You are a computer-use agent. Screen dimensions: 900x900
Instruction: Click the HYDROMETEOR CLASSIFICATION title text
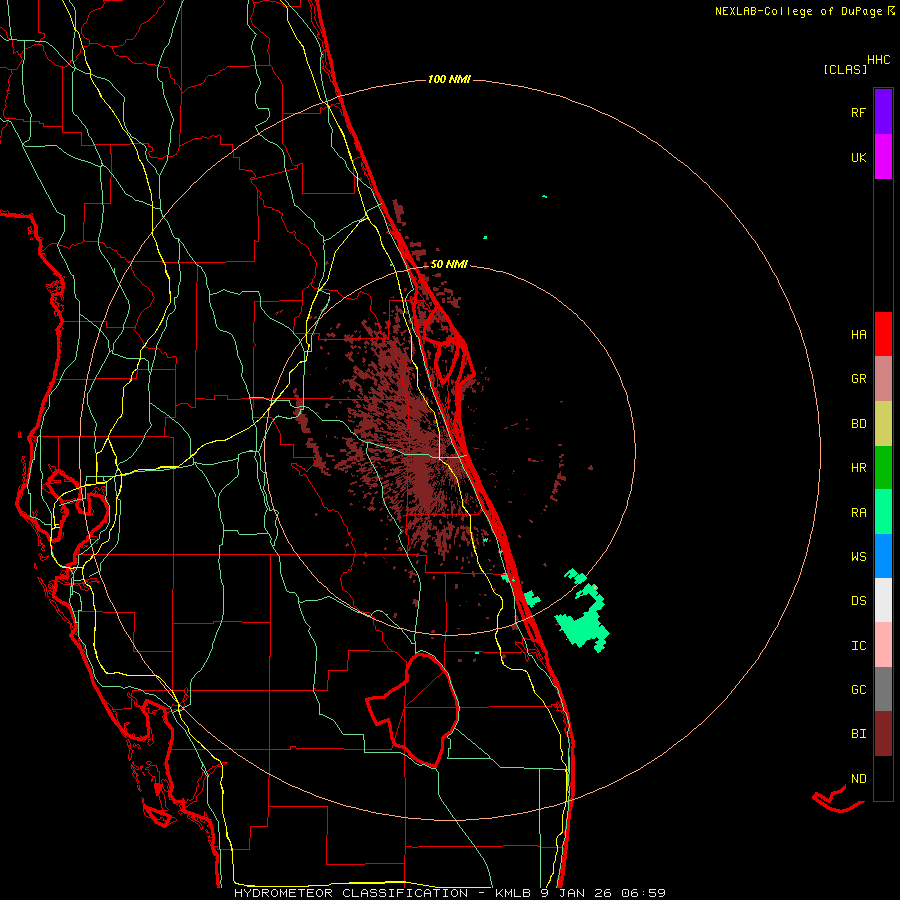[x=351, y=893]
